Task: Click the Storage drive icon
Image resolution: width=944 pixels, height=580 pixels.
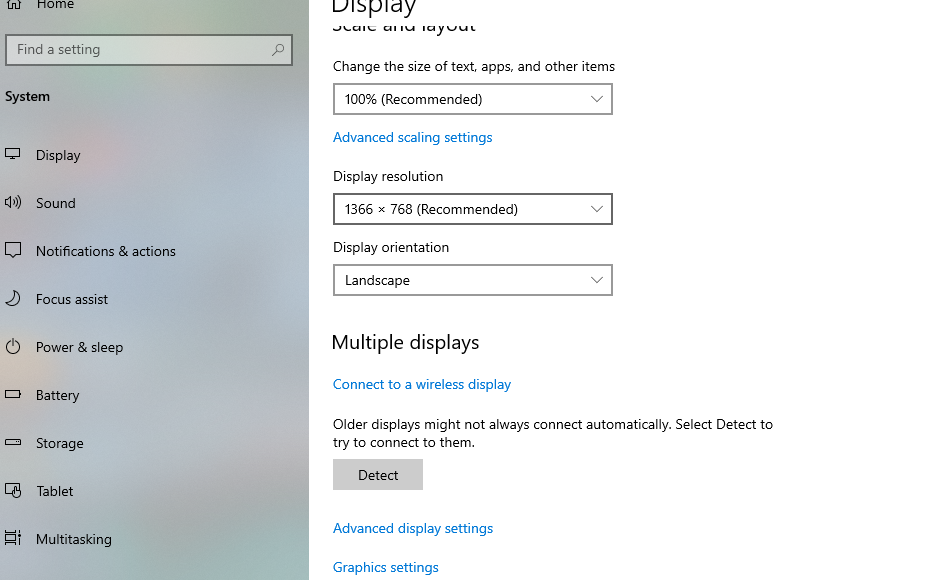Action: (13, 443)
